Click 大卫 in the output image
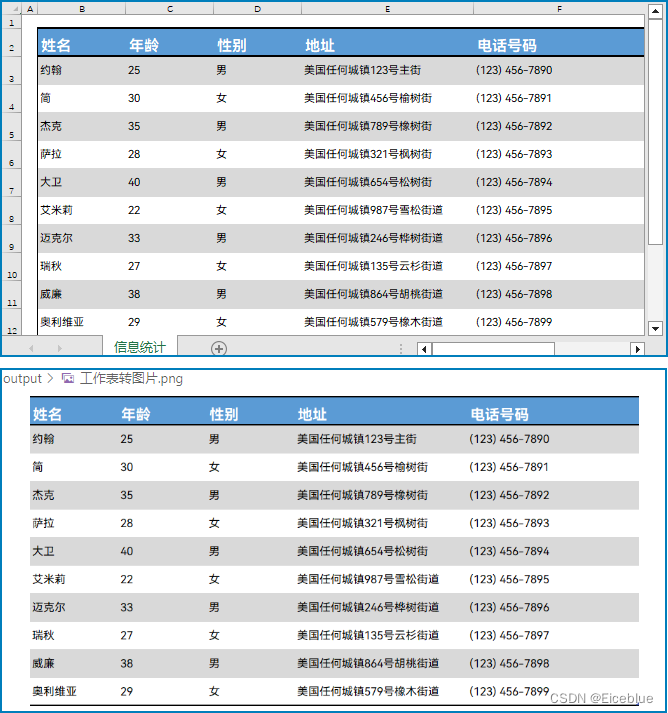This screenshot has width=668, height=713. click(43, 551)
